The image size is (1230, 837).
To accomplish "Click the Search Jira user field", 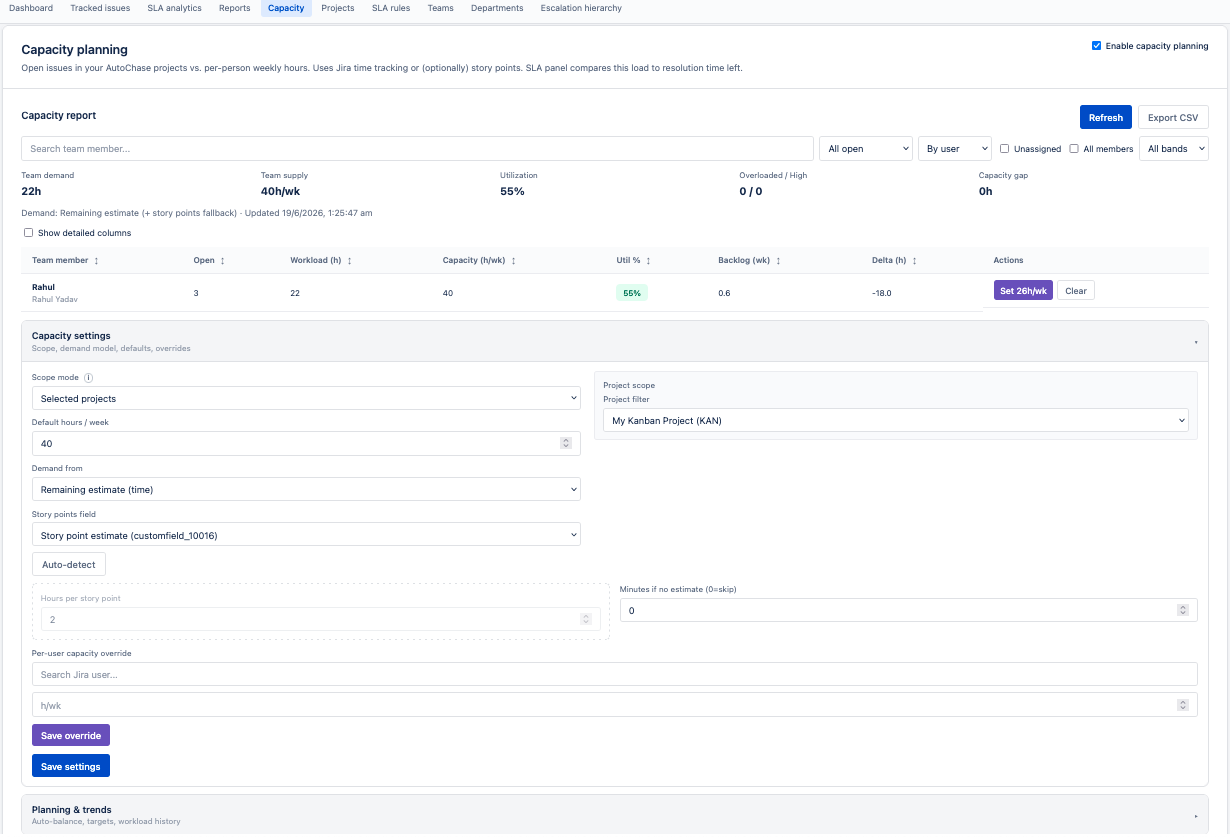I will click(x=614, y=674).
